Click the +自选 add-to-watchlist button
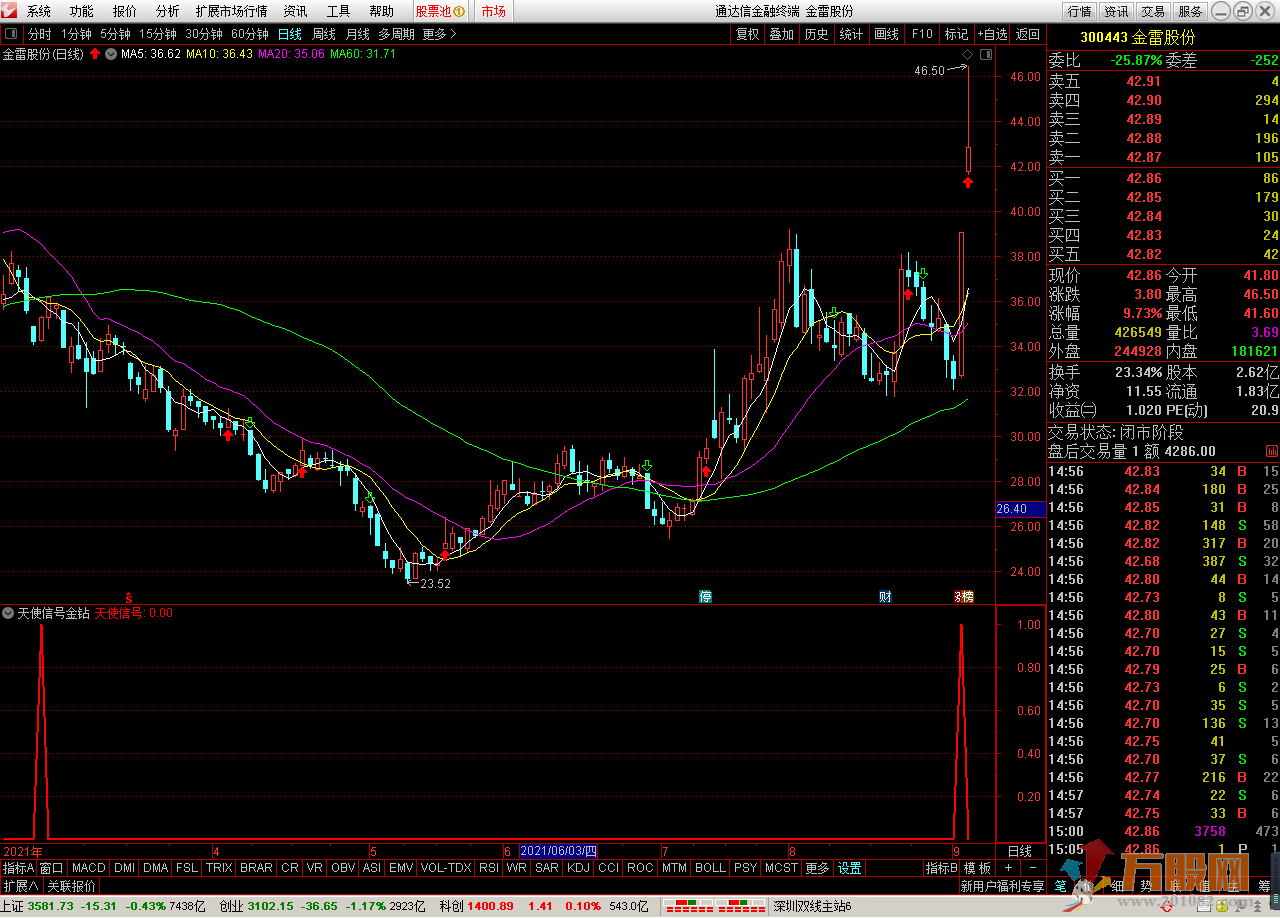1280x918 pixels. click(993, 34)
